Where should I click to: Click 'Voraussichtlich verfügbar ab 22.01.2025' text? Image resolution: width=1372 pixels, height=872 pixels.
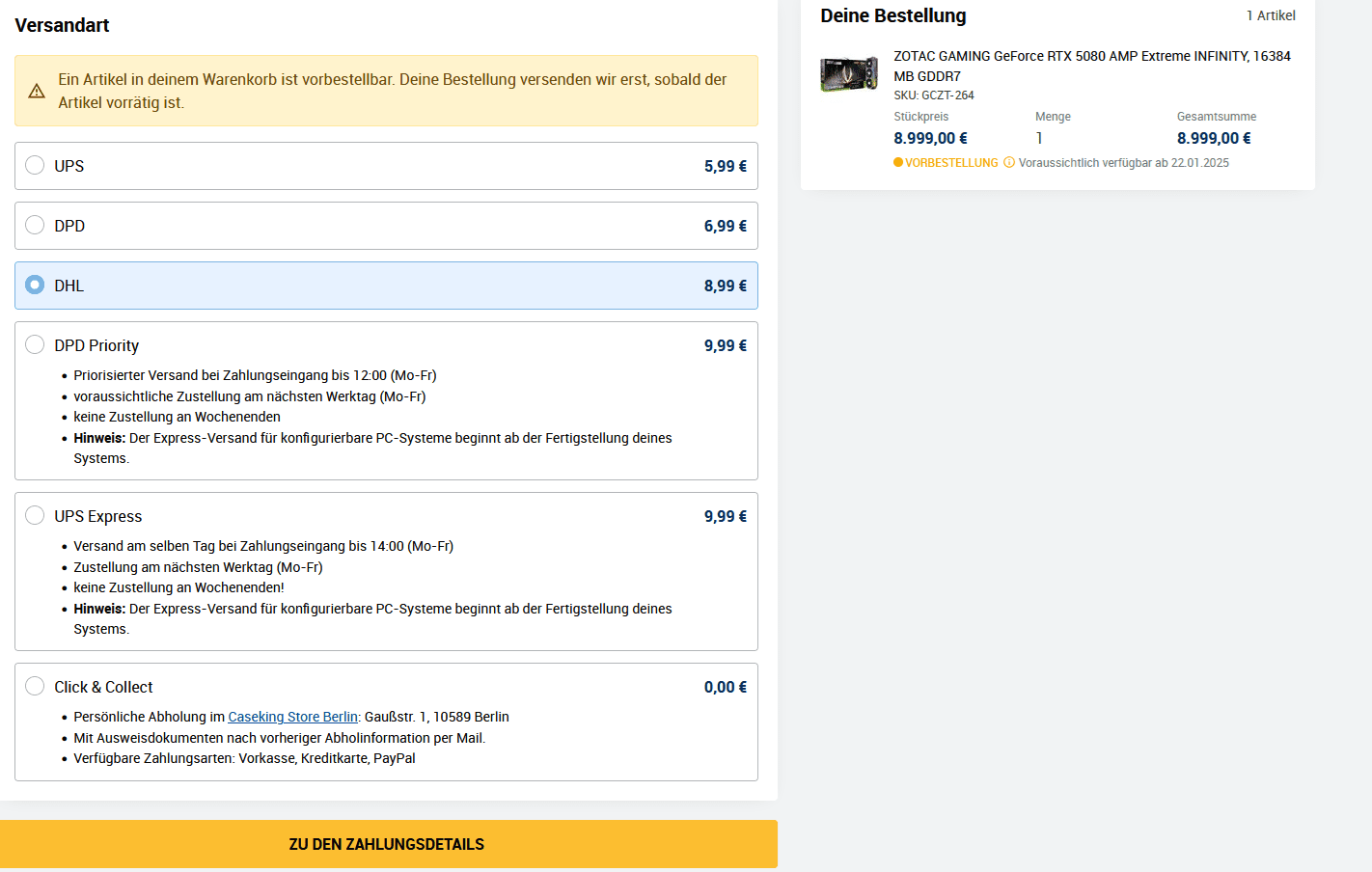coord(1124,163)
